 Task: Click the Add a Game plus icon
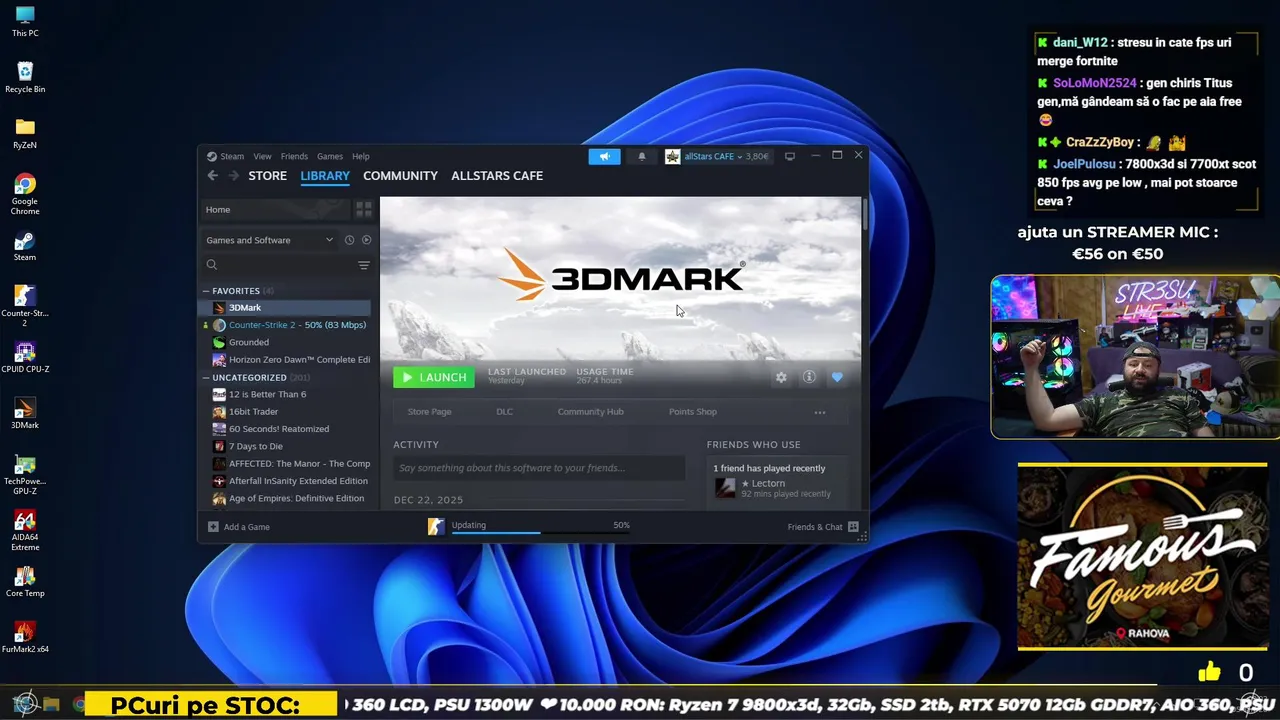[213, 527]
